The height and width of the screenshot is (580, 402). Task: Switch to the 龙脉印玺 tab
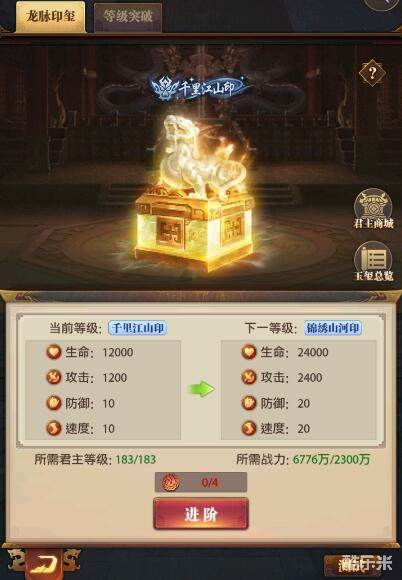51,17
